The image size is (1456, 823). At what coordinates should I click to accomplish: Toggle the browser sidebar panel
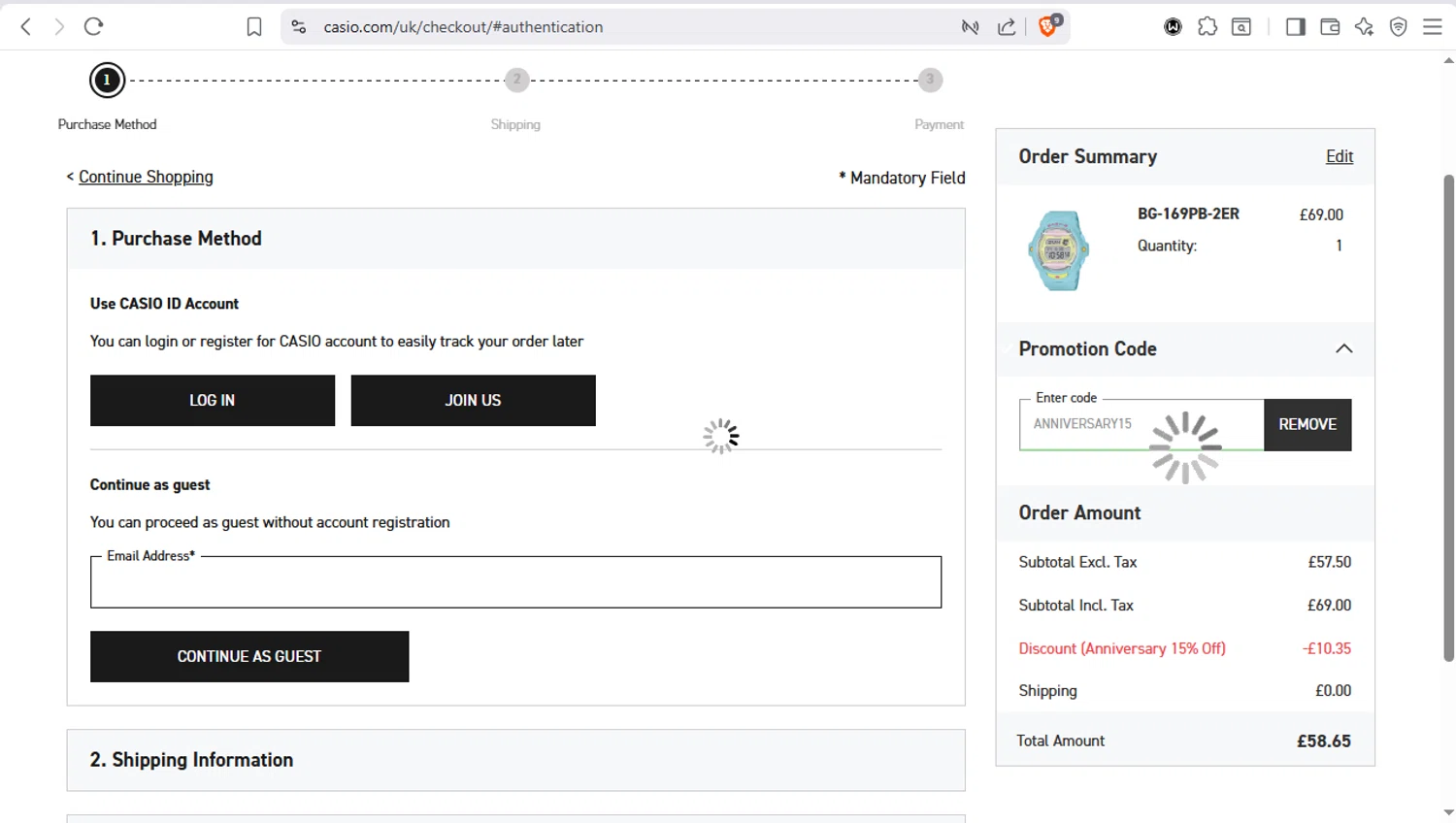(x=1296, y=27)
